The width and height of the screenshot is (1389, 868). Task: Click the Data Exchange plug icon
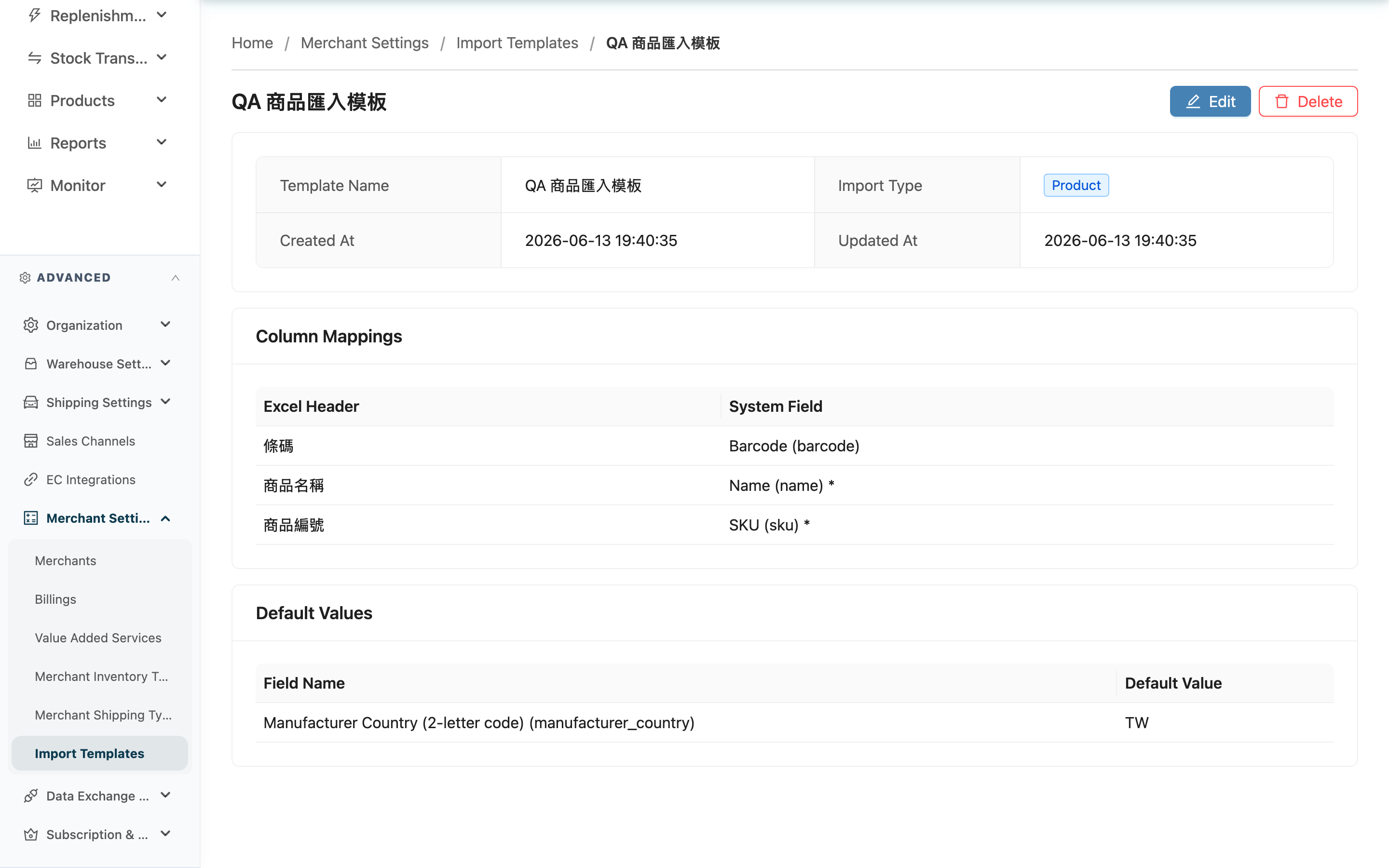(x=31, y=796)
